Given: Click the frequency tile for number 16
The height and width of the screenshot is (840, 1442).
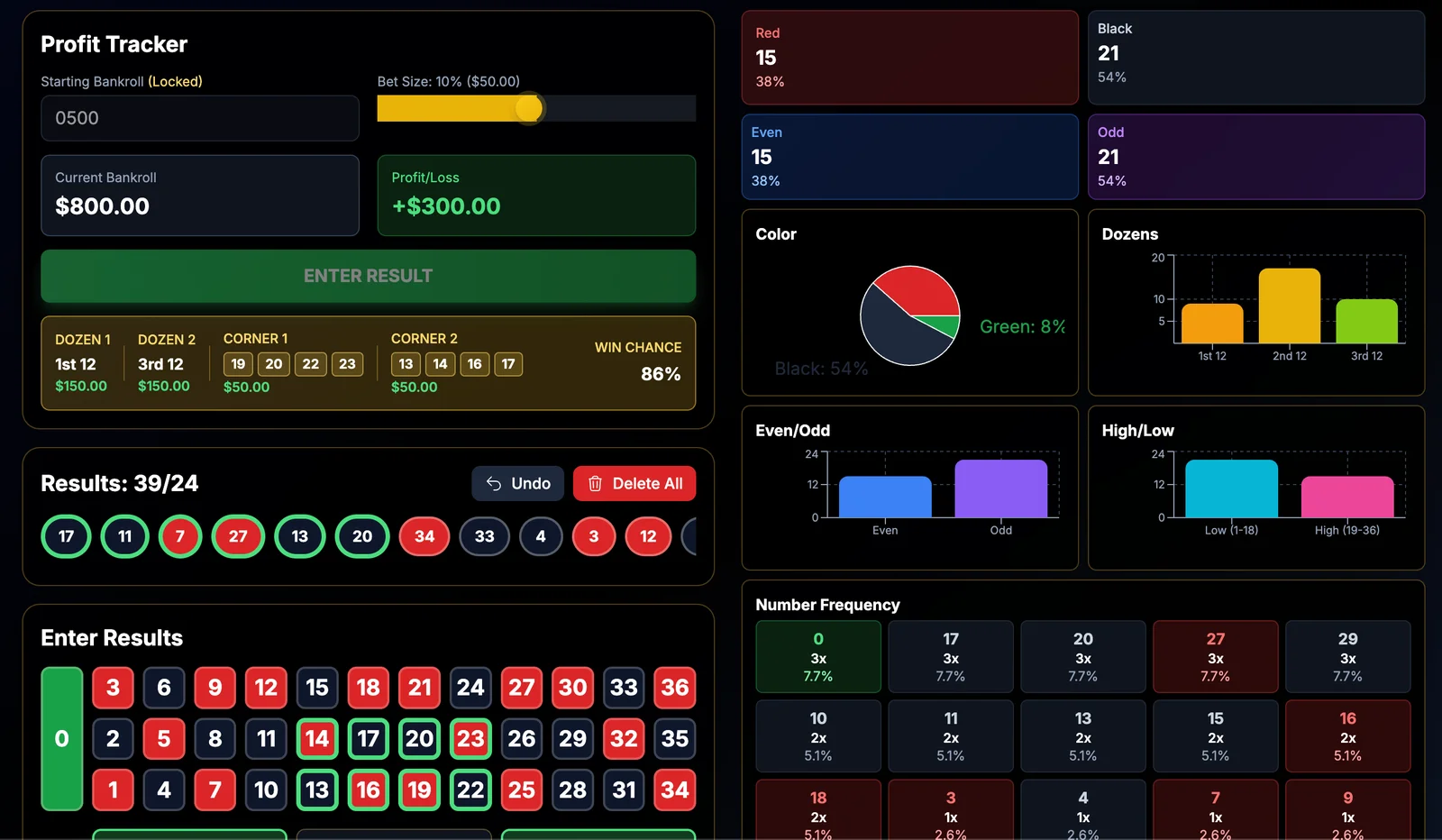Looking at the screenshot, I should [1347, 736].
